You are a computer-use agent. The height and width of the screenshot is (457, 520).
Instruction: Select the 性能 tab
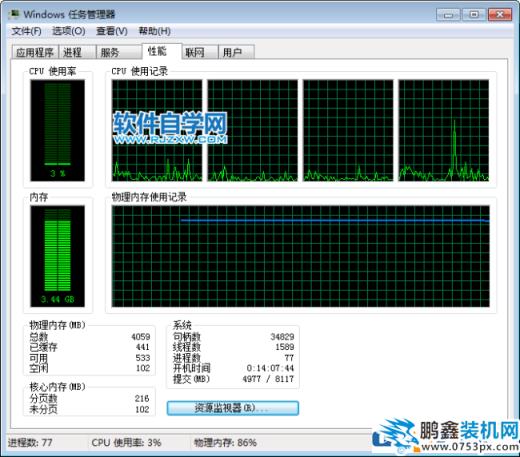point(162,51)
